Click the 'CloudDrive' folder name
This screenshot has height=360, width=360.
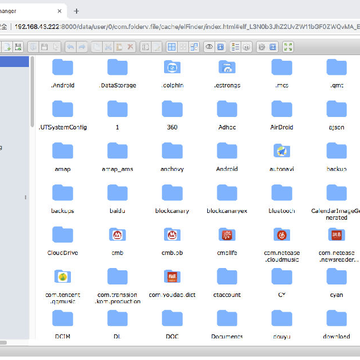63,253
